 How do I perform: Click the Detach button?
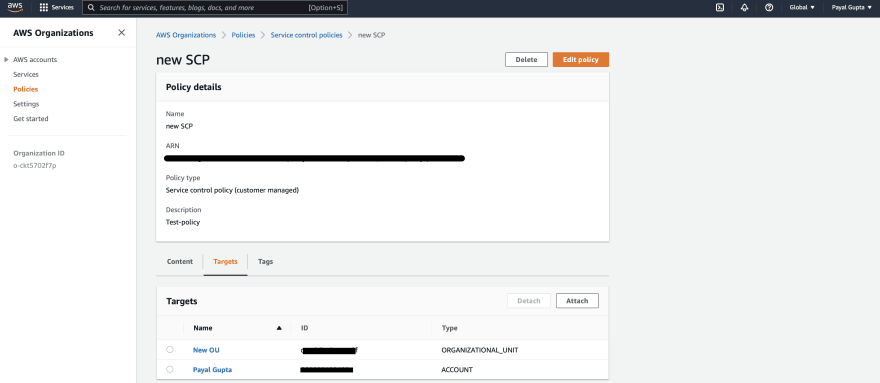pos(529,301)
